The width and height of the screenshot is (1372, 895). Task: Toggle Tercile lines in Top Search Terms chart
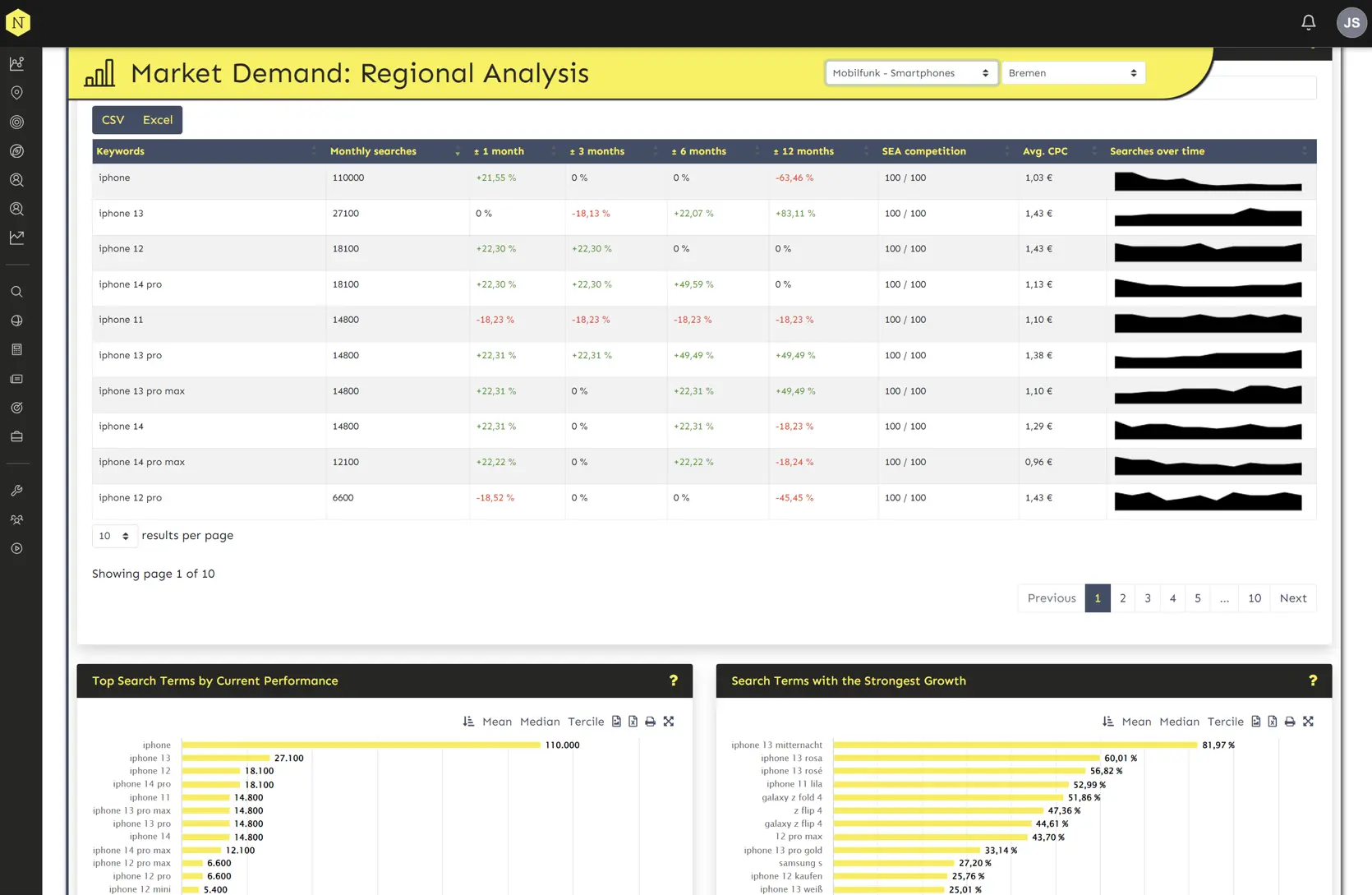[x=586, y=722]
